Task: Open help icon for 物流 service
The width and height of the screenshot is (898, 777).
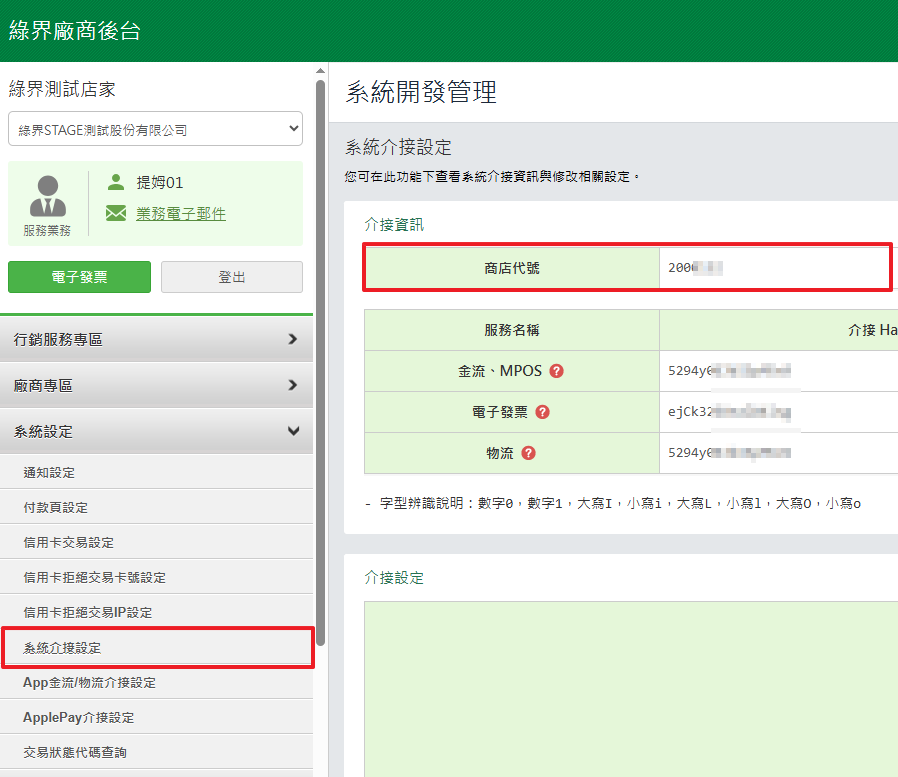Action: pos(529,453)
